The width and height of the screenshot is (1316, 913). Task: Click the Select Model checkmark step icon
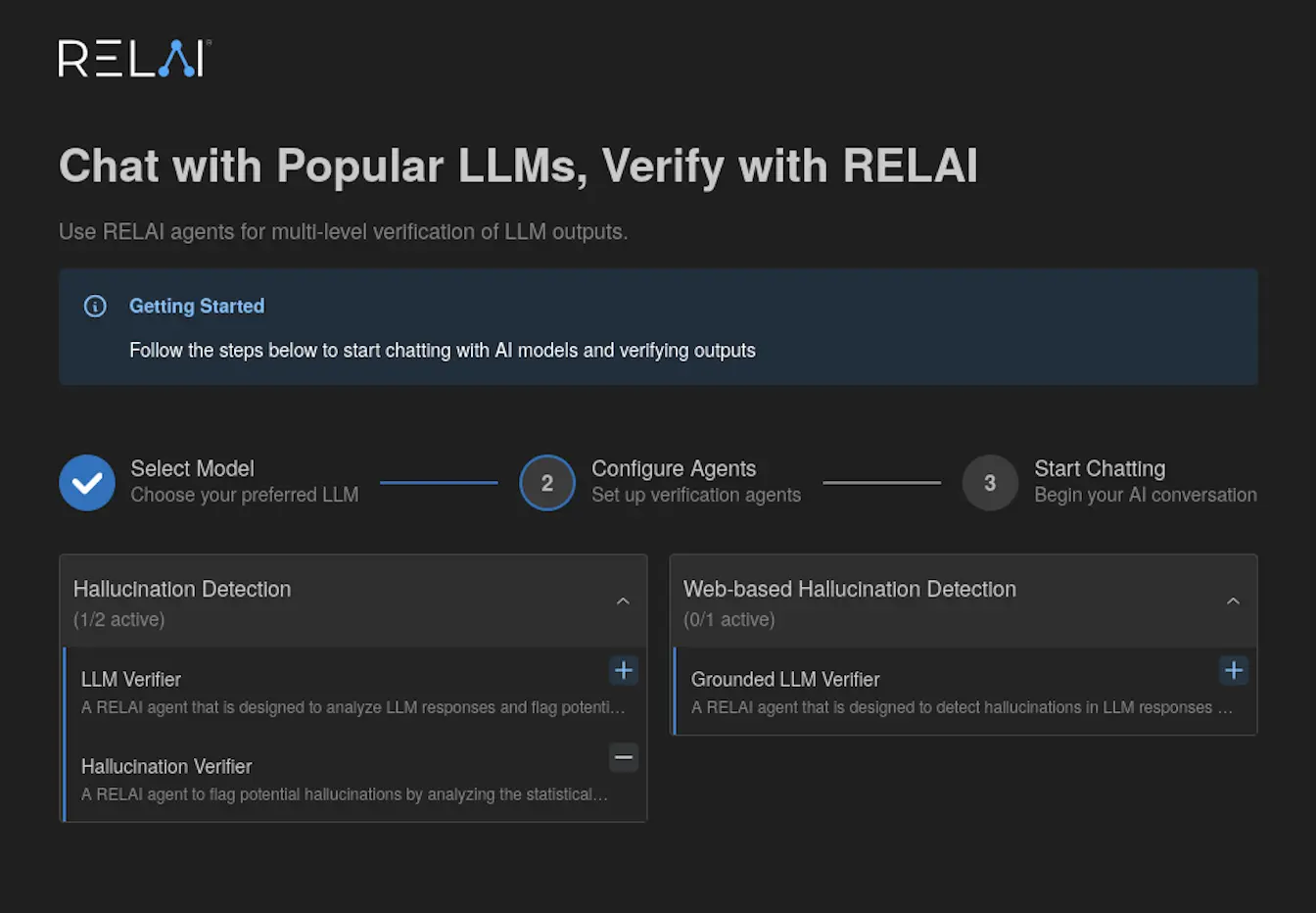87,483
